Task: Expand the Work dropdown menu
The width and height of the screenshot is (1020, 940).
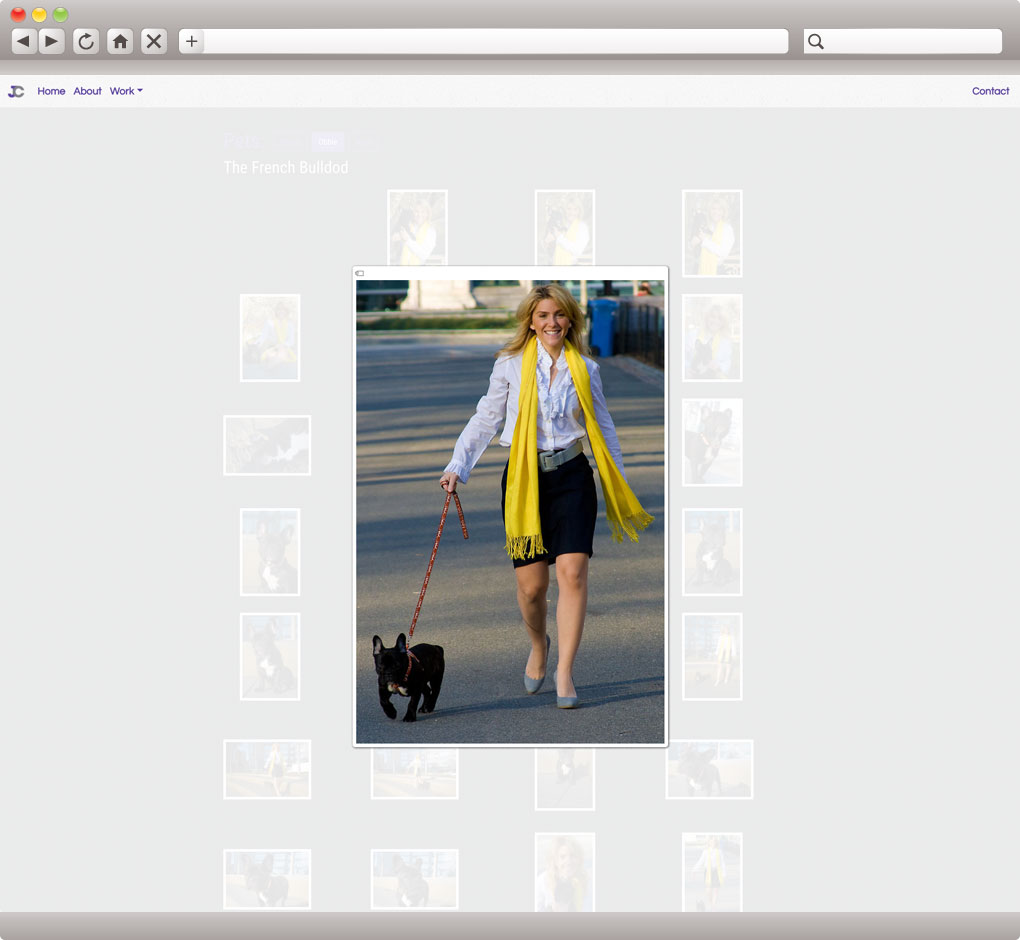Action: pyautogui.click(x=126, y=91)
